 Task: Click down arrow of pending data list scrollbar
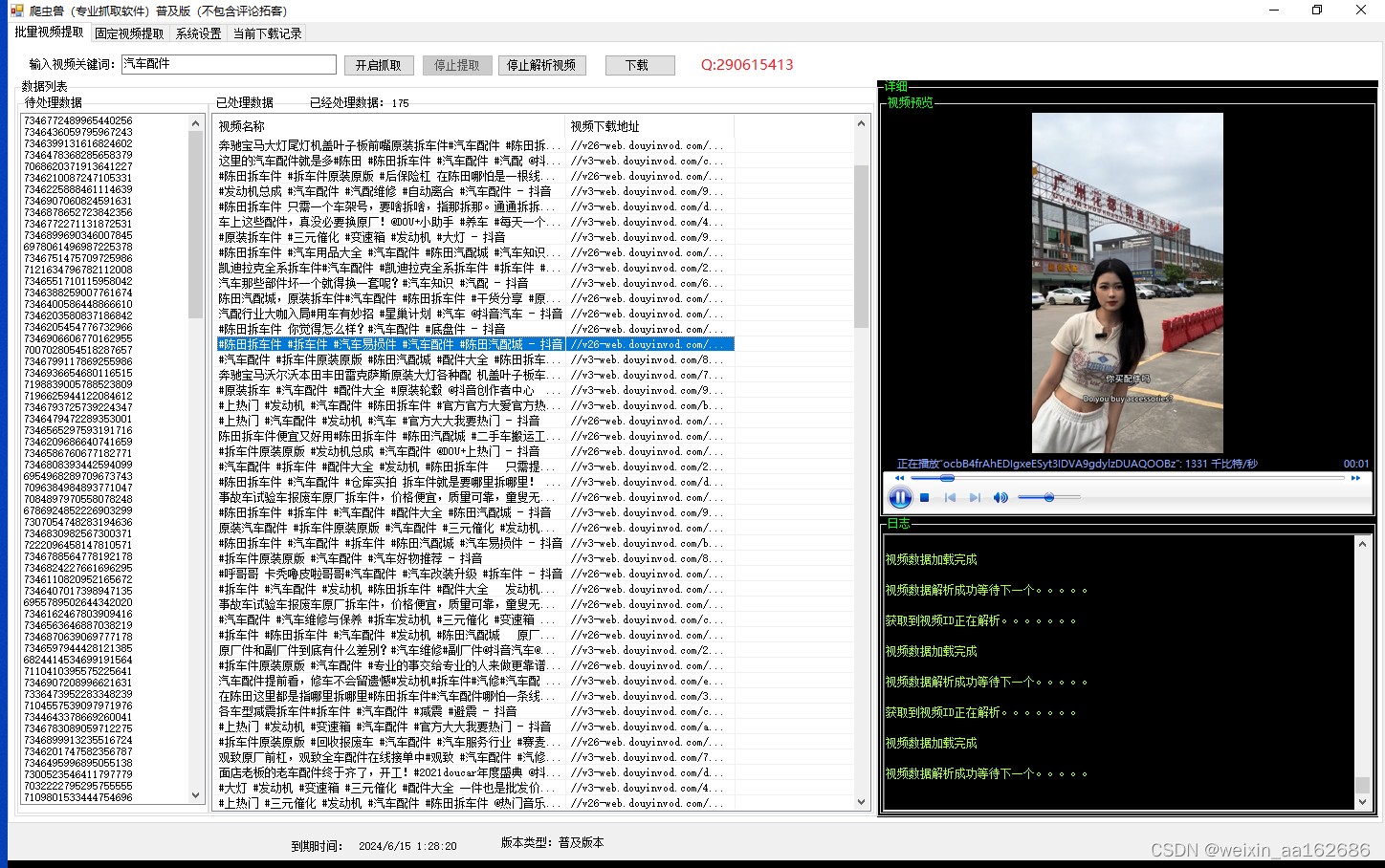(196, 794)
